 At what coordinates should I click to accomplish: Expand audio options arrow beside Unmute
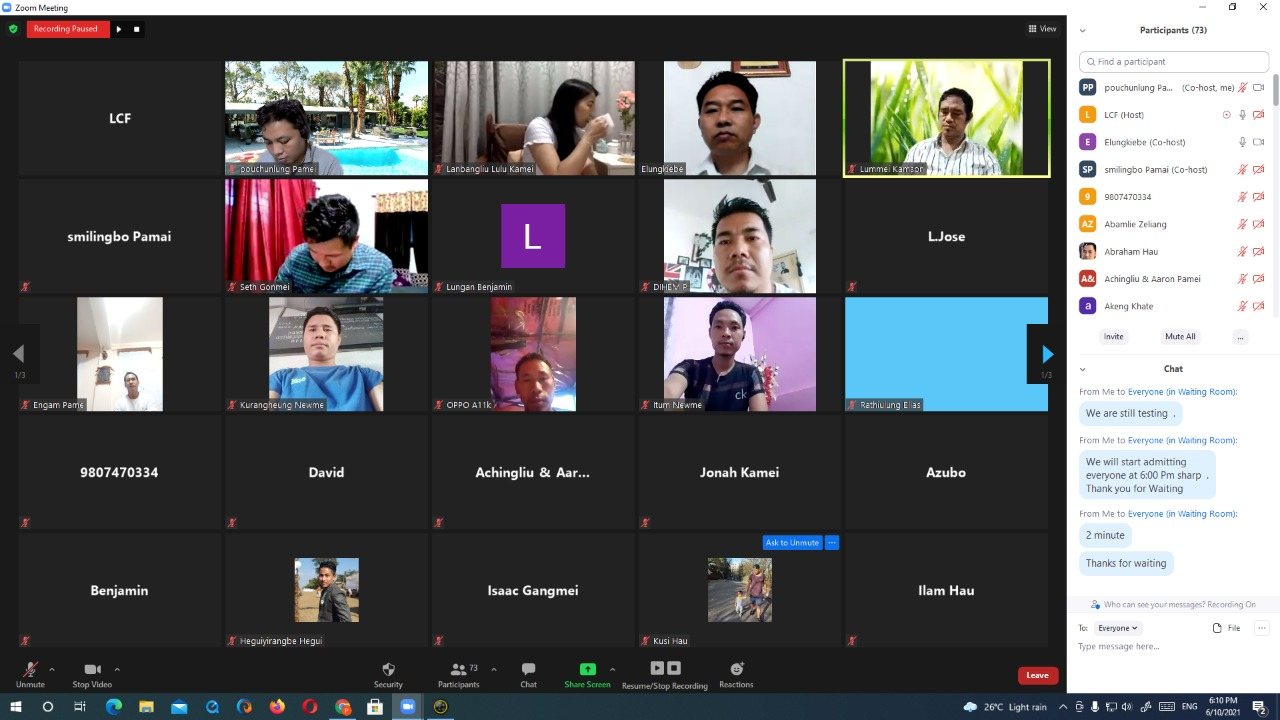[x=52, y=669]
